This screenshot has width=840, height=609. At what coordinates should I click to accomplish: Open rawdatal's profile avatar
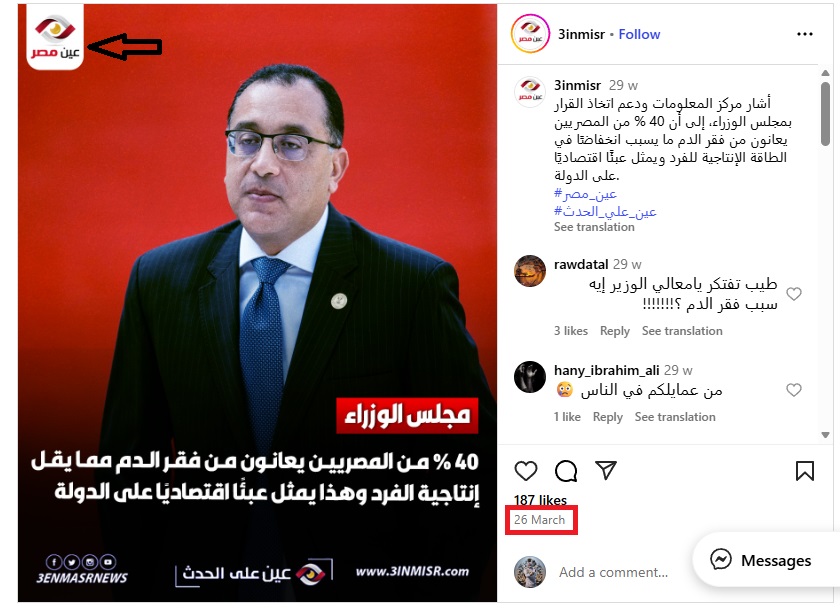(530, 270)
